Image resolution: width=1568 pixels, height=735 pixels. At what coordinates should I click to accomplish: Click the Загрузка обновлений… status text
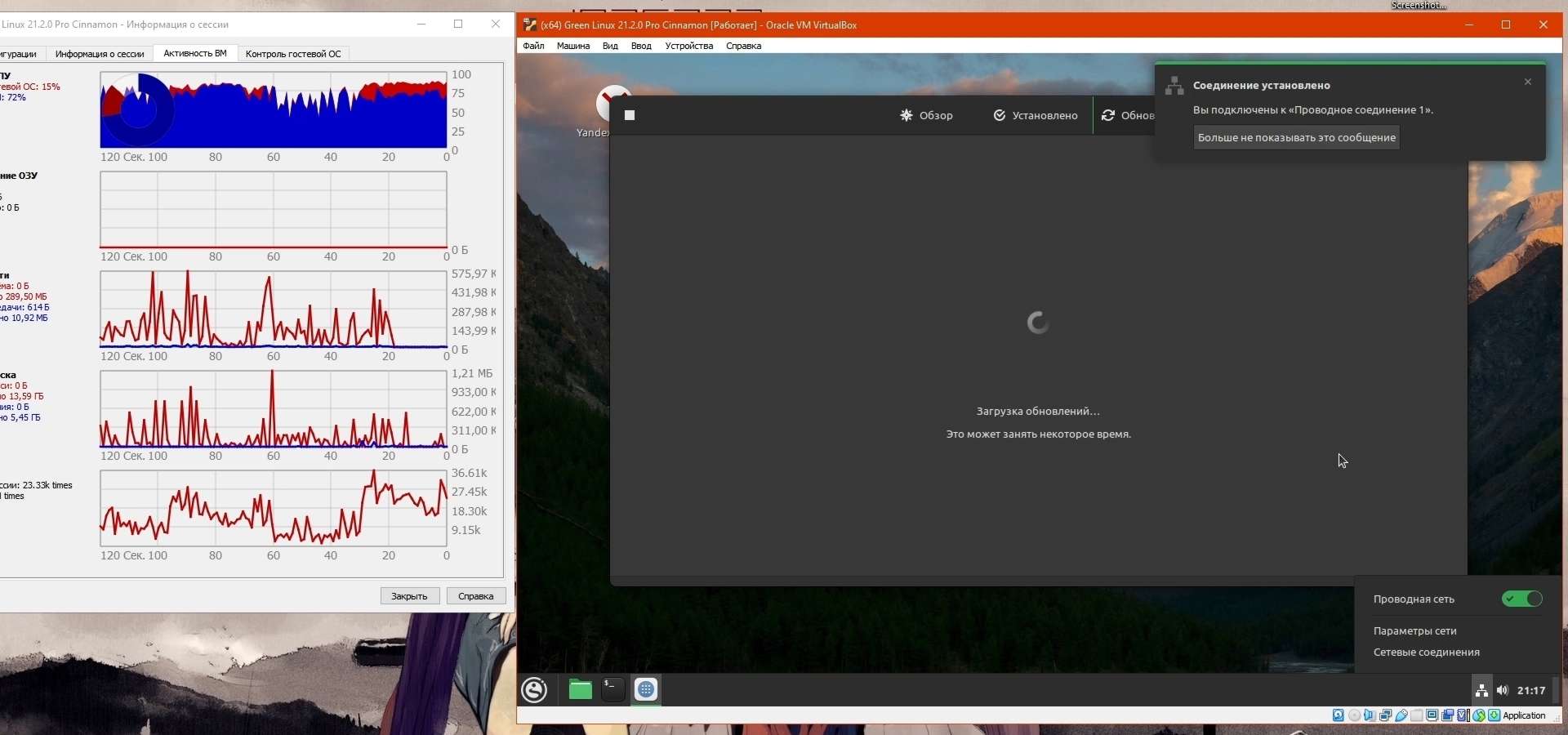click(x=1038, y=412)
